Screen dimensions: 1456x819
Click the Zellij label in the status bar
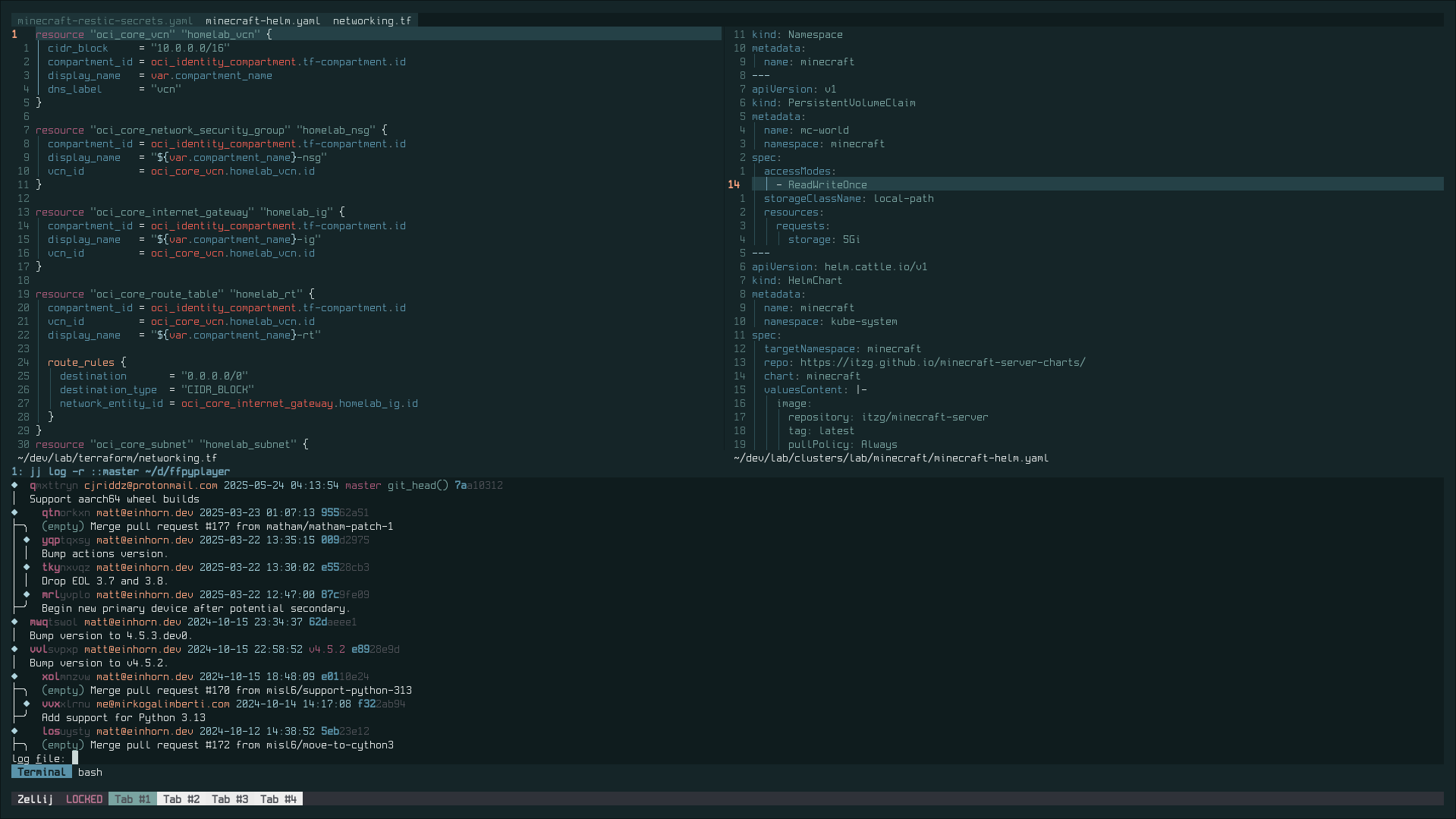[x=34, y=799]
